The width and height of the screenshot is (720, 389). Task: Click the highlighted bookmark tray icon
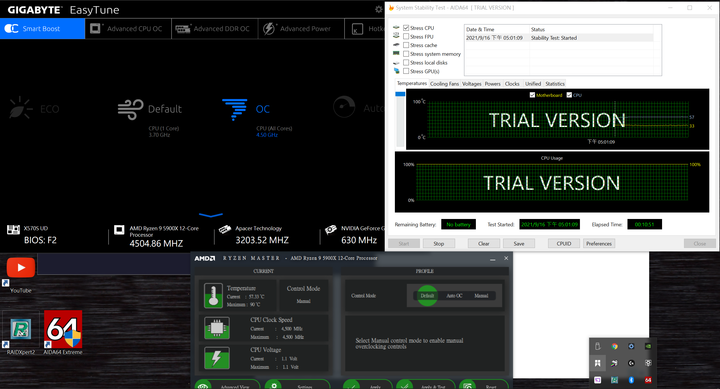click(x=597, y=363)
